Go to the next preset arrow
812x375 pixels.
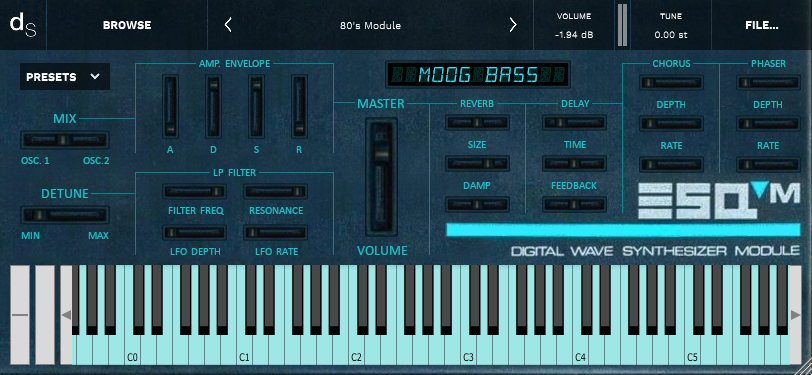[x=513, y=25]
